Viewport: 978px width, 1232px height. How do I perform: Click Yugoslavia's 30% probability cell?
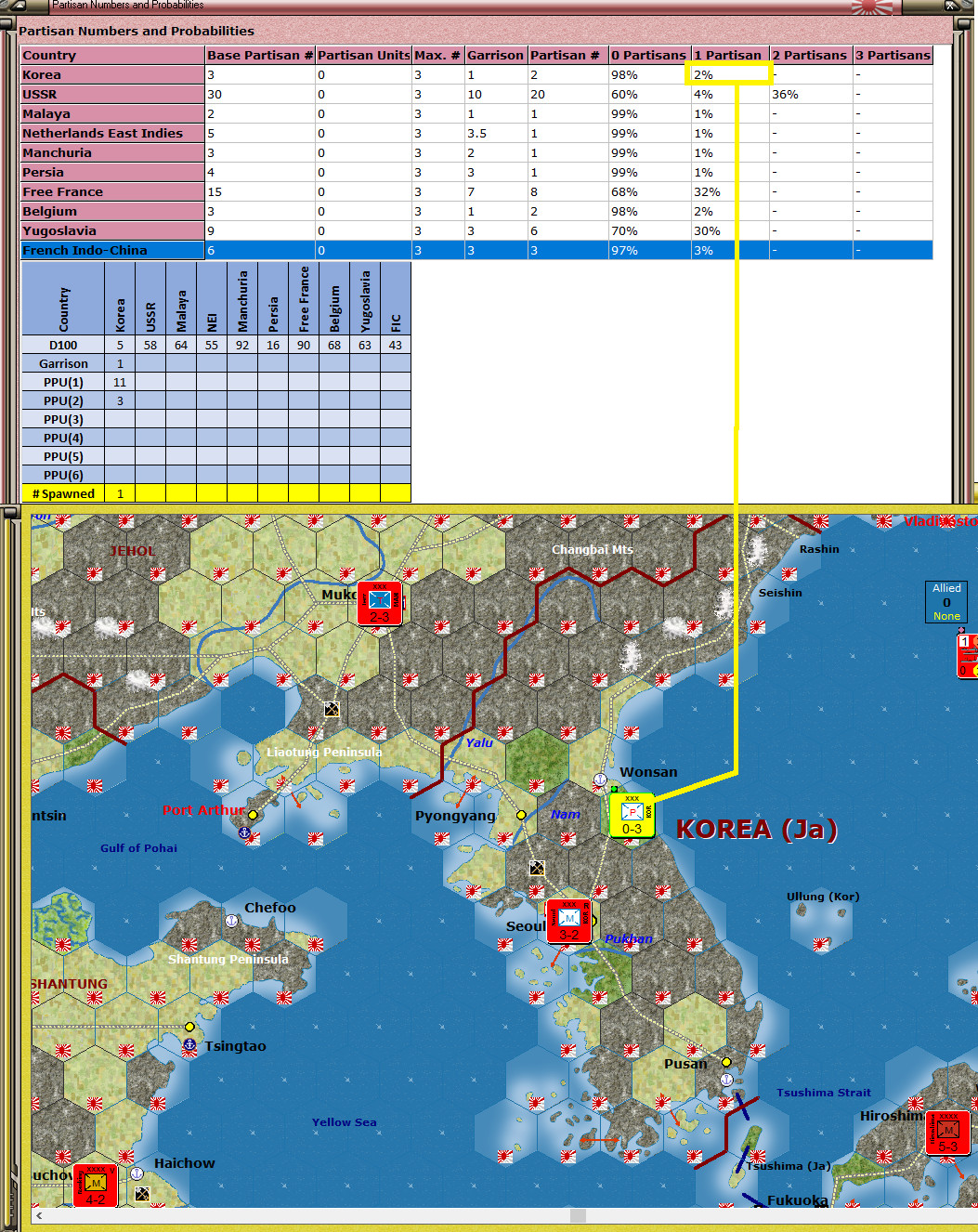coord(730,230)
